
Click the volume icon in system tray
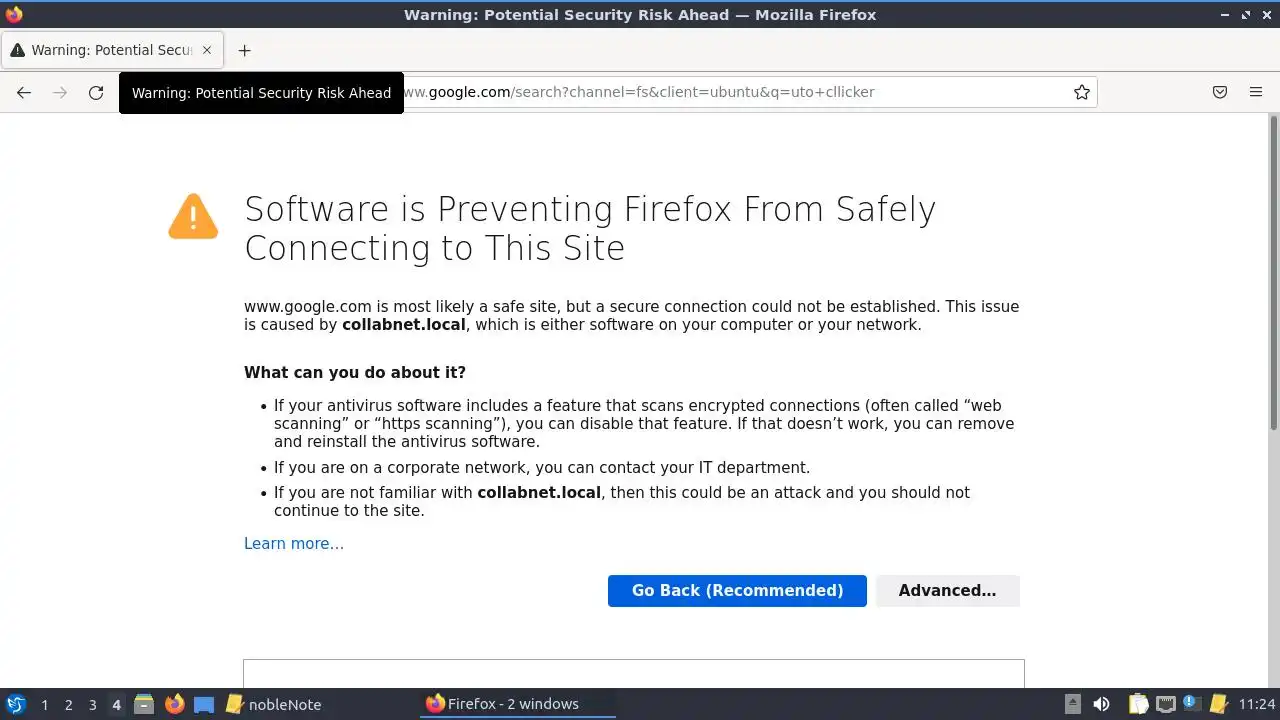coord(1101,704)
